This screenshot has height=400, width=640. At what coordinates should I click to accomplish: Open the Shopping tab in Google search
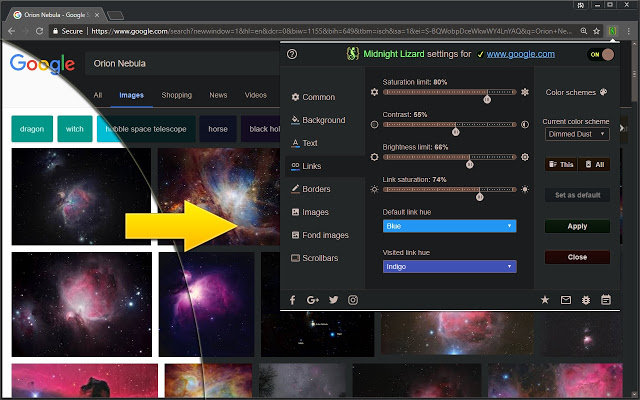[x=176, y=95]
